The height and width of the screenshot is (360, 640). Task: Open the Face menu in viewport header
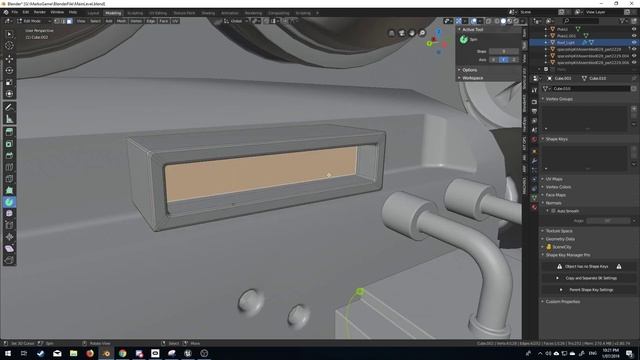pos(164,21)
